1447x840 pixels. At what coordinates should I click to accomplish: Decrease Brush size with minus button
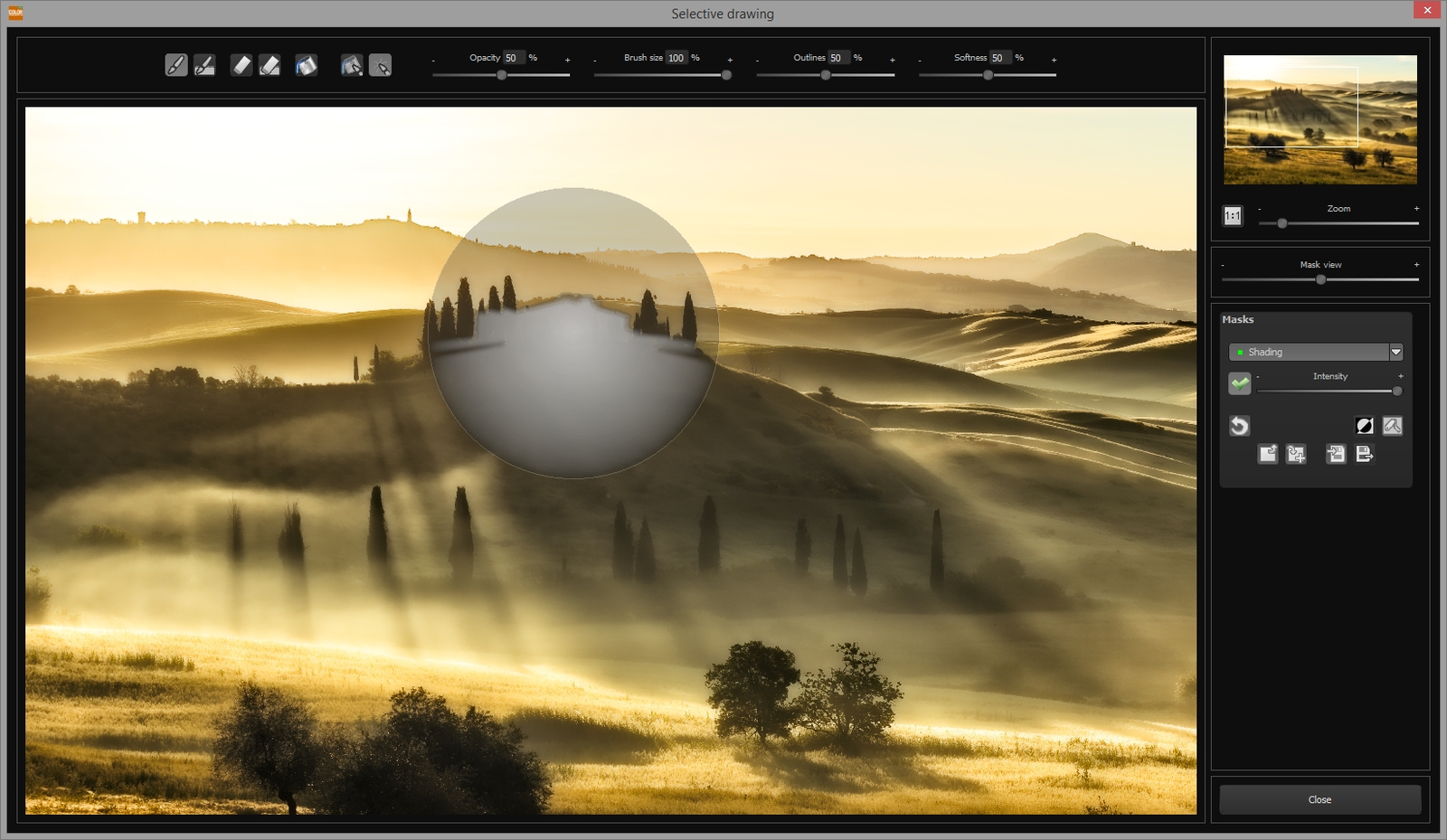[x=595, y=60]
